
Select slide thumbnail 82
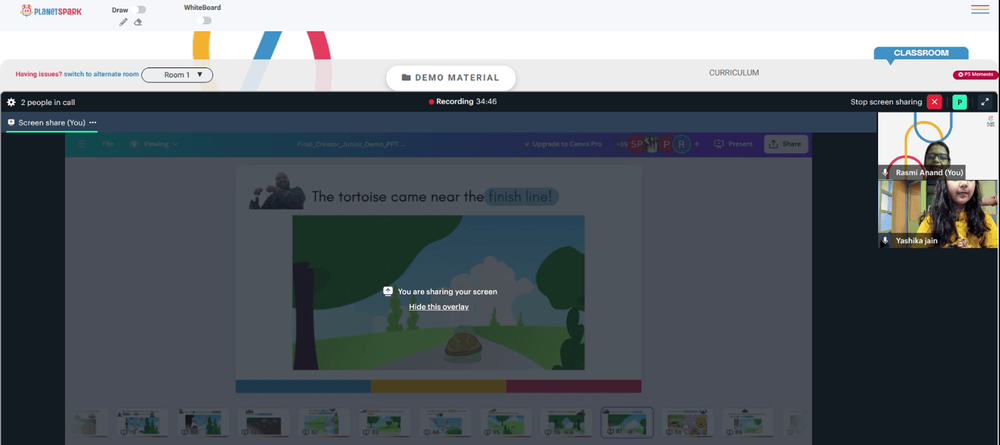324,423
